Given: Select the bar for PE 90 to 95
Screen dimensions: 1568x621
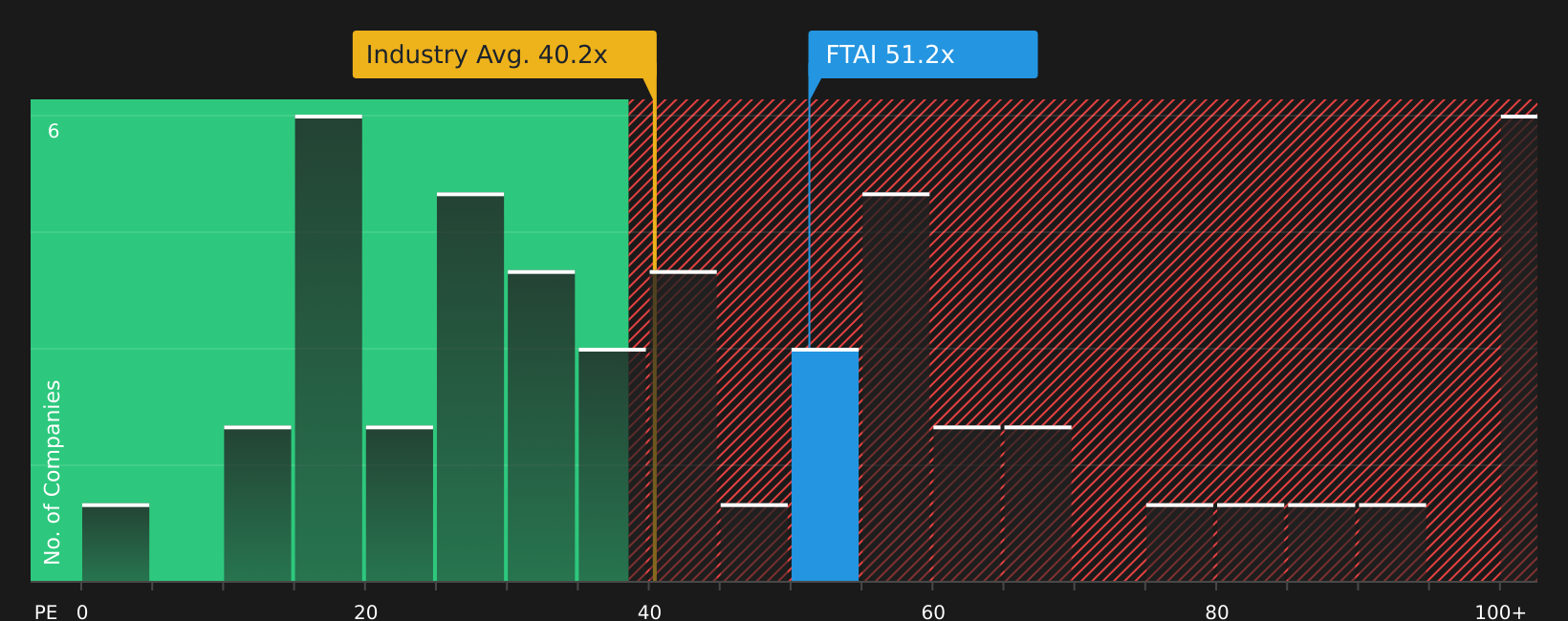Looking at the screenshot, I should 1392,543.
